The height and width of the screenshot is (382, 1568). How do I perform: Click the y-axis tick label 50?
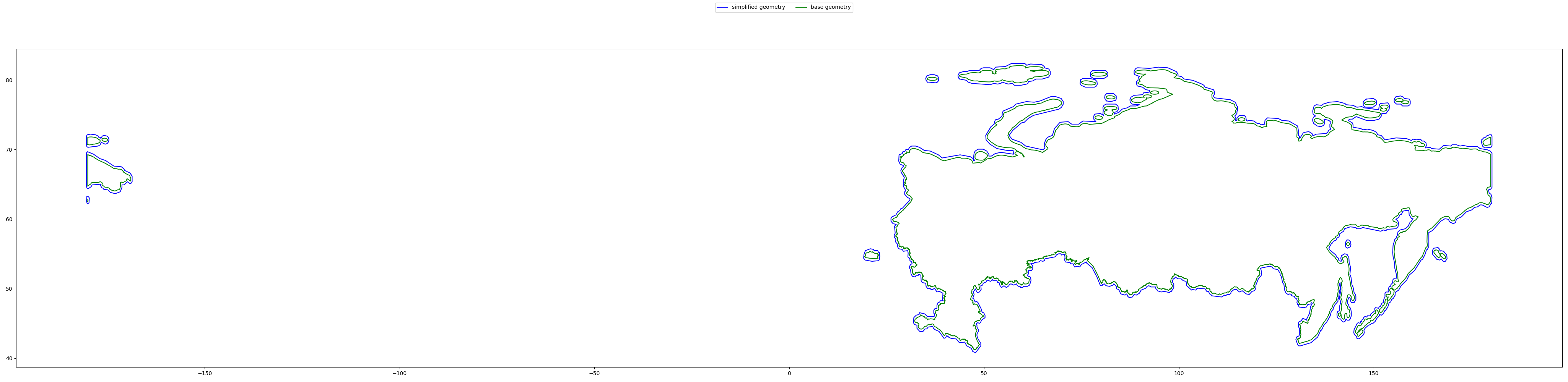(9, 289)
